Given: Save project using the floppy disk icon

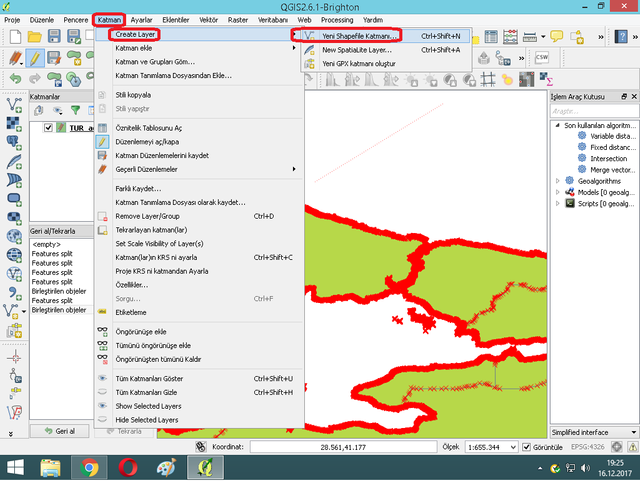Looking at the screenshot, I should [x=54, y=36].
